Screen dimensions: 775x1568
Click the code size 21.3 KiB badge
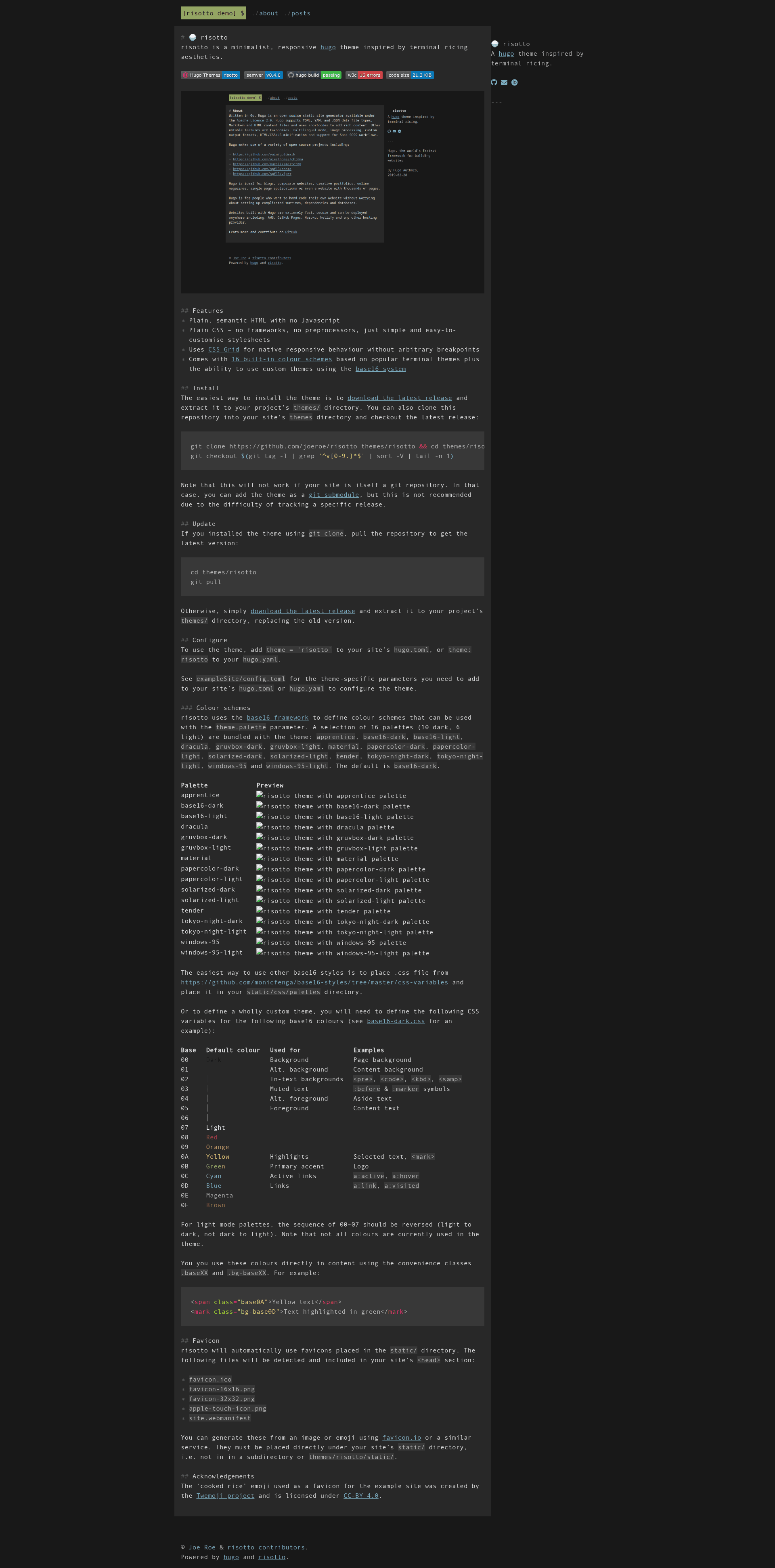click(x=411, y=75)
